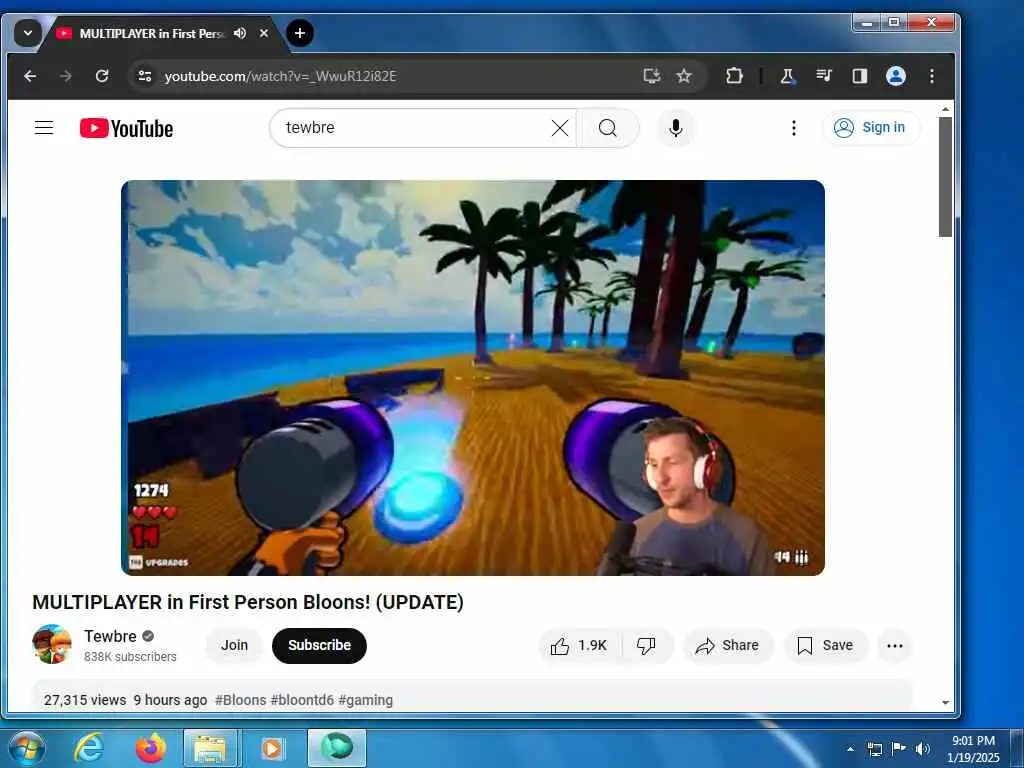Open the Windows Start menu
The height and width of the screenshot is (768, 1024).
[x=27, y=748]
